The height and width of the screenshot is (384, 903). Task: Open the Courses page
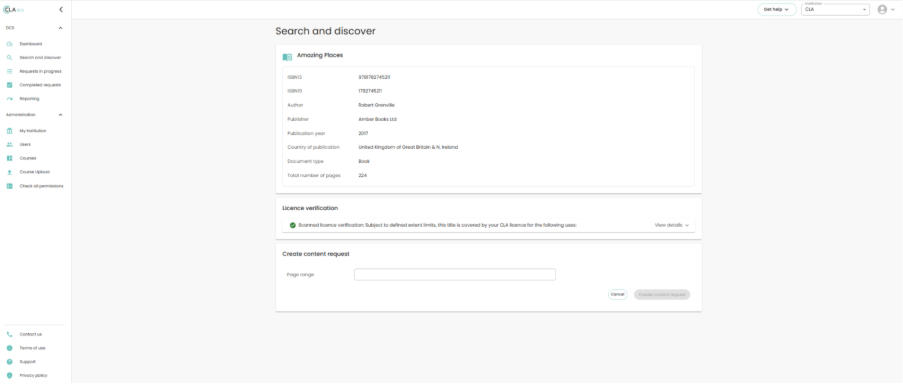[28, 158]
